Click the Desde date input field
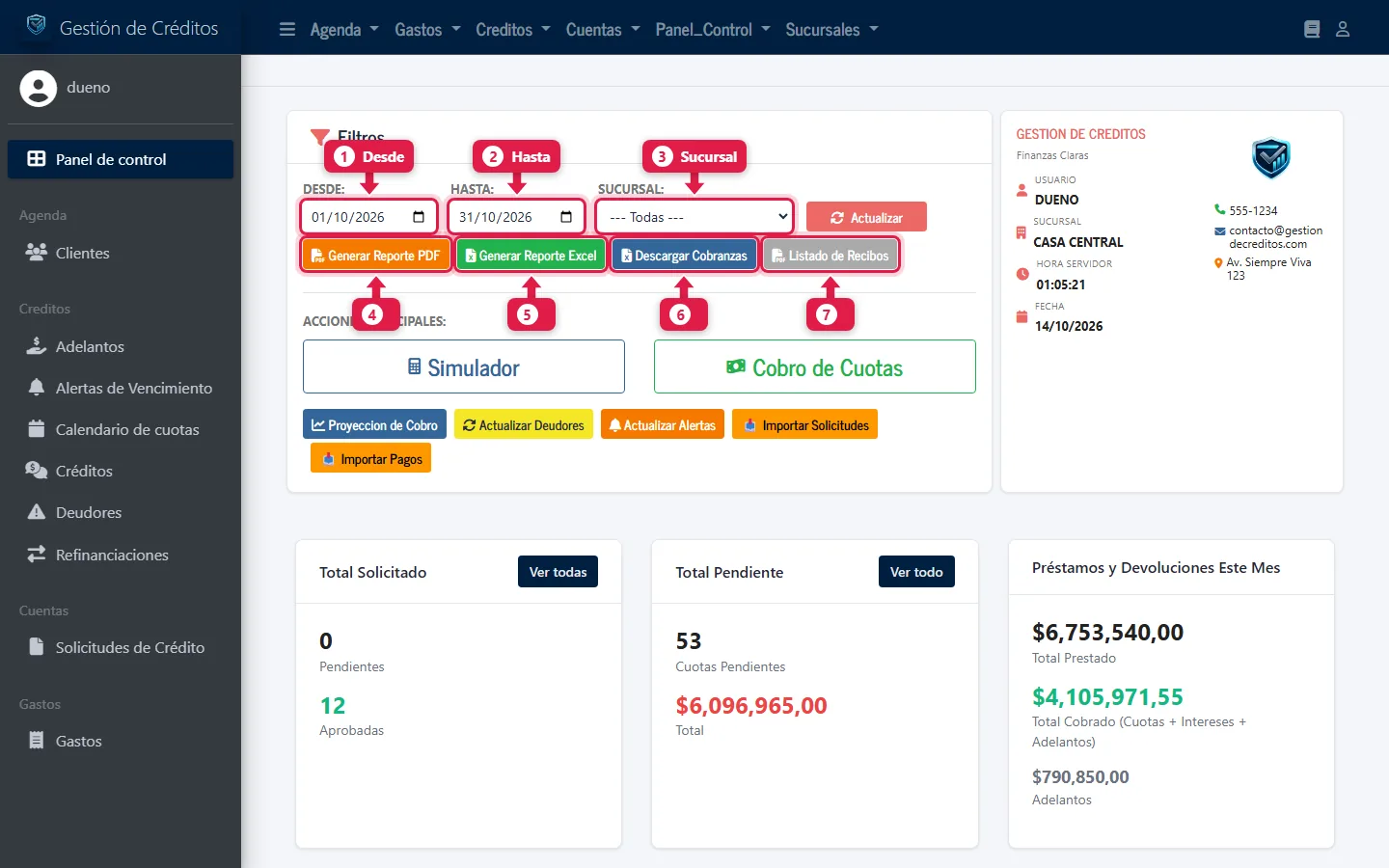The image size is (1389, 868). 369,217
